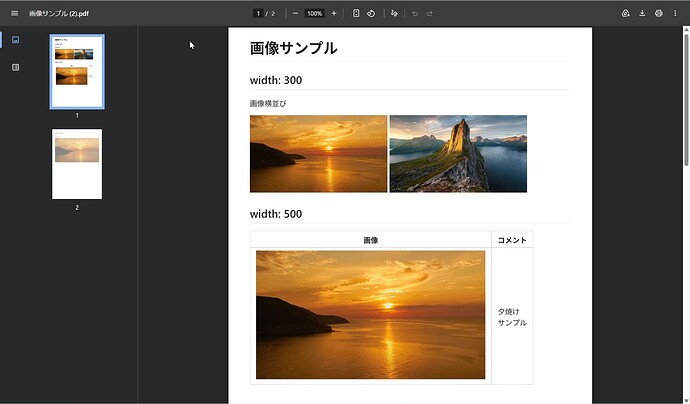
Task: Click the redo arrow in toolbar
Action: click(x=430, y=13)
